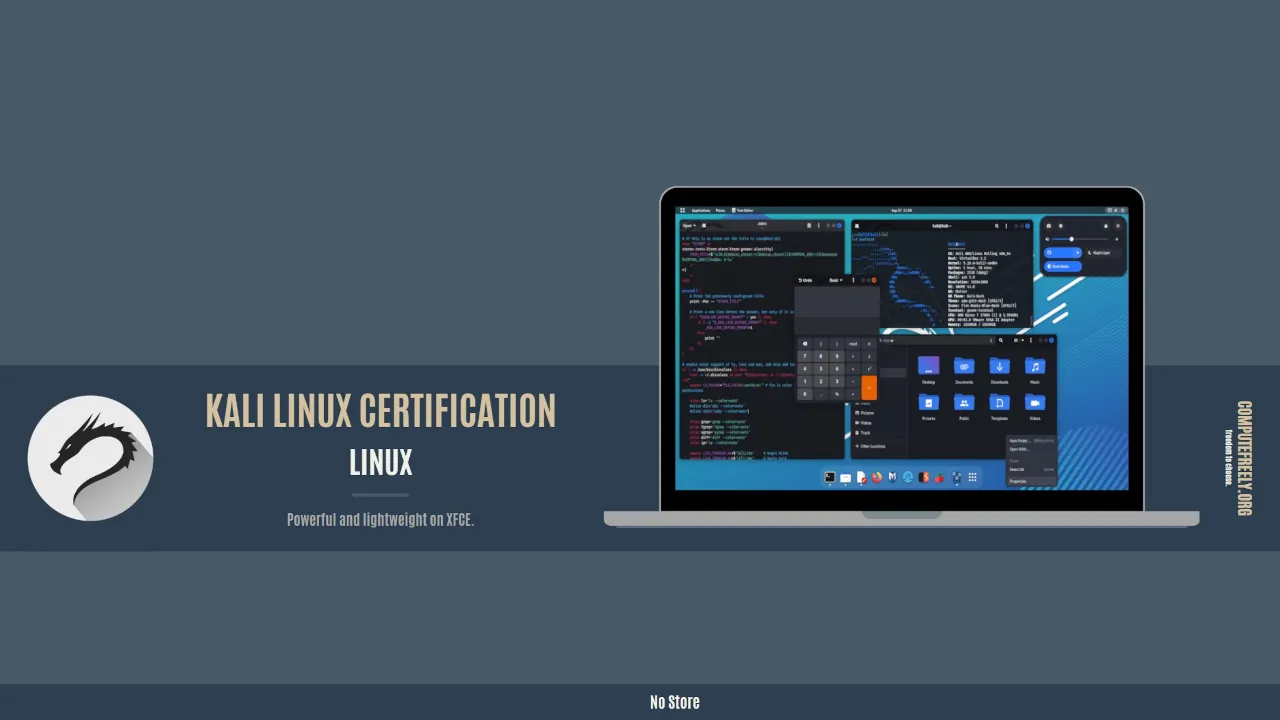Click the Undo button in calculator

(x=805, y=280)
